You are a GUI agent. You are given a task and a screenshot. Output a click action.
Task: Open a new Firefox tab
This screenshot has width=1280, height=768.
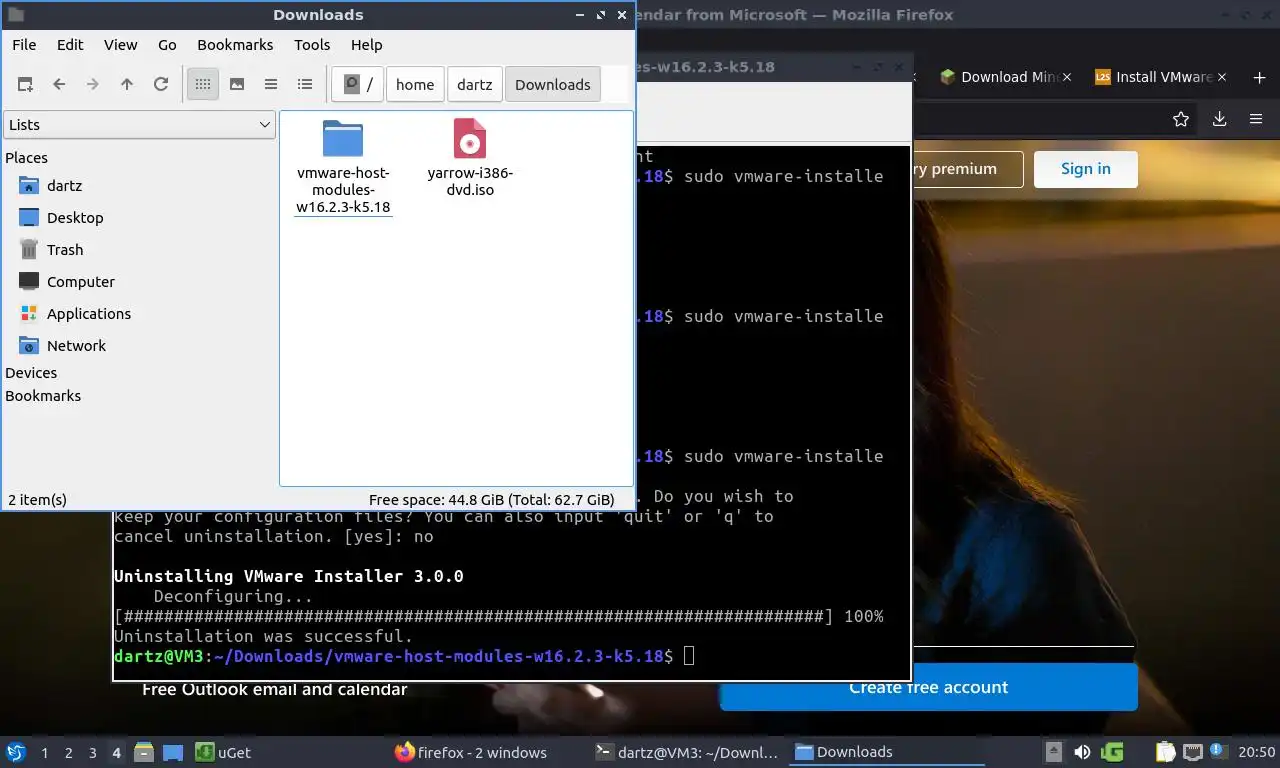pos(1259,77)
